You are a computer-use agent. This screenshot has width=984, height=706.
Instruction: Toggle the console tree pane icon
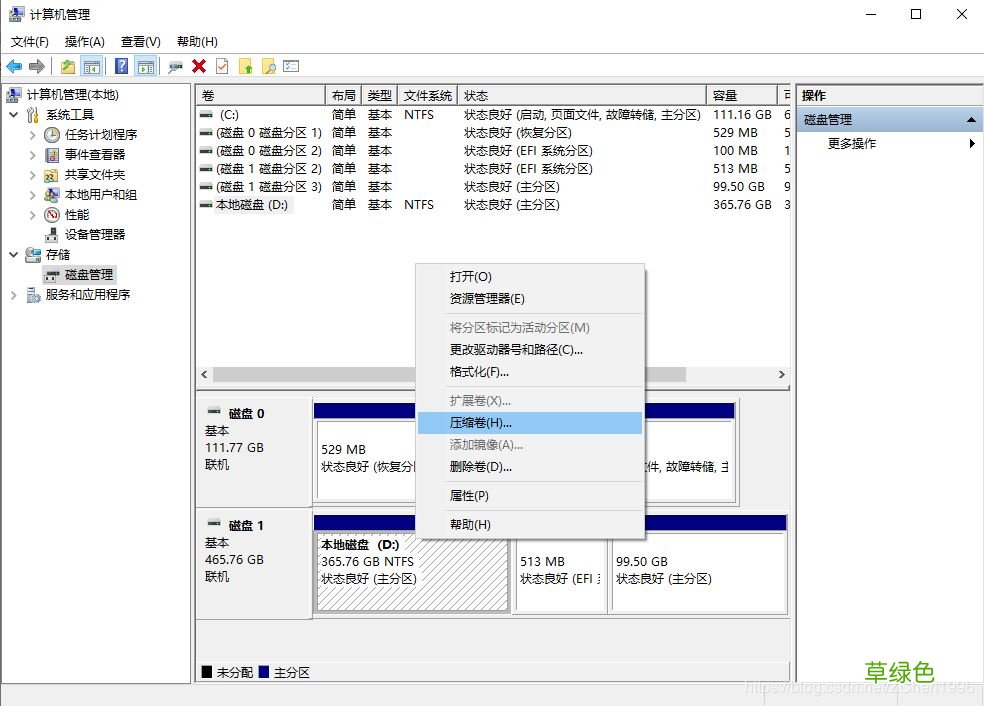point(90,66)
